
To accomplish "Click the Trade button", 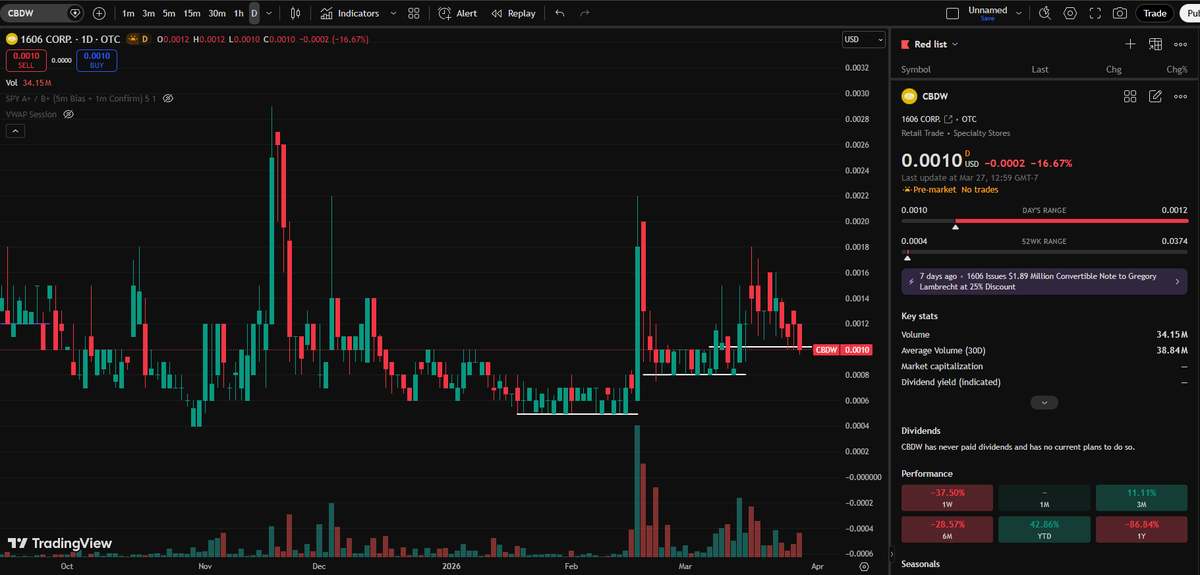I will pos(1155,13).
